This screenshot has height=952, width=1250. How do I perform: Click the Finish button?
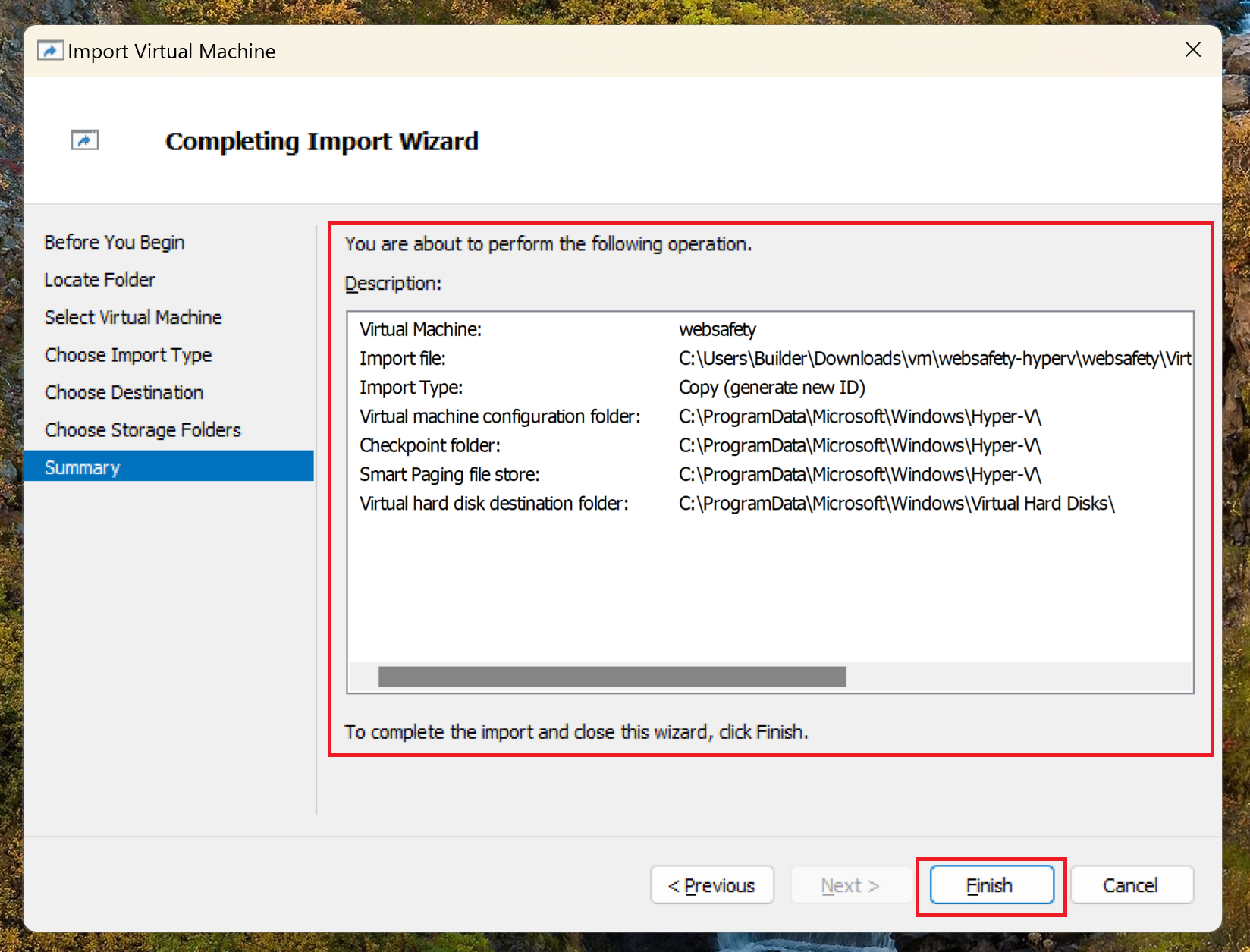991,885
